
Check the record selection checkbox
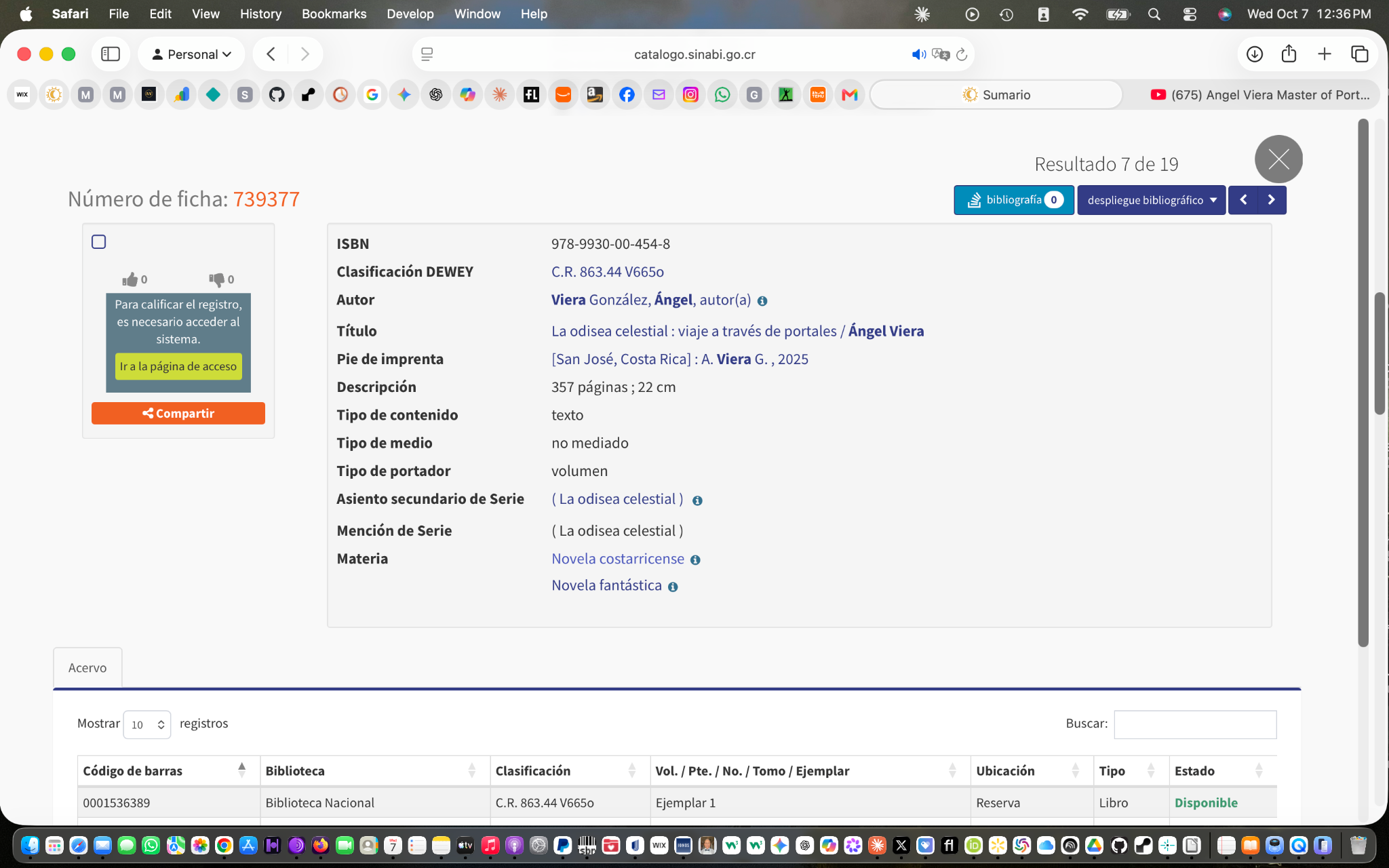click(x=99, y=242)
